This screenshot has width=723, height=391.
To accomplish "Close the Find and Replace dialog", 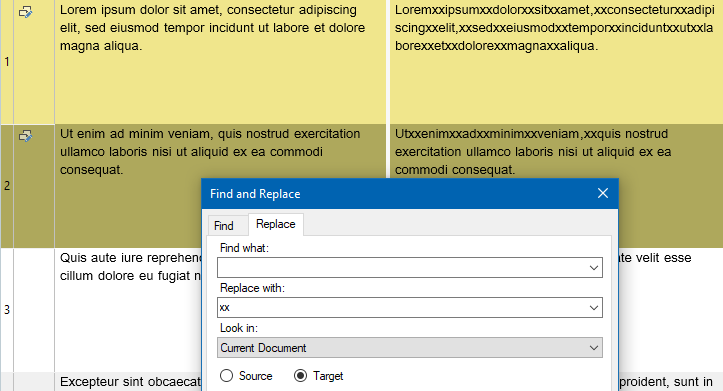I will pos(603,193).
